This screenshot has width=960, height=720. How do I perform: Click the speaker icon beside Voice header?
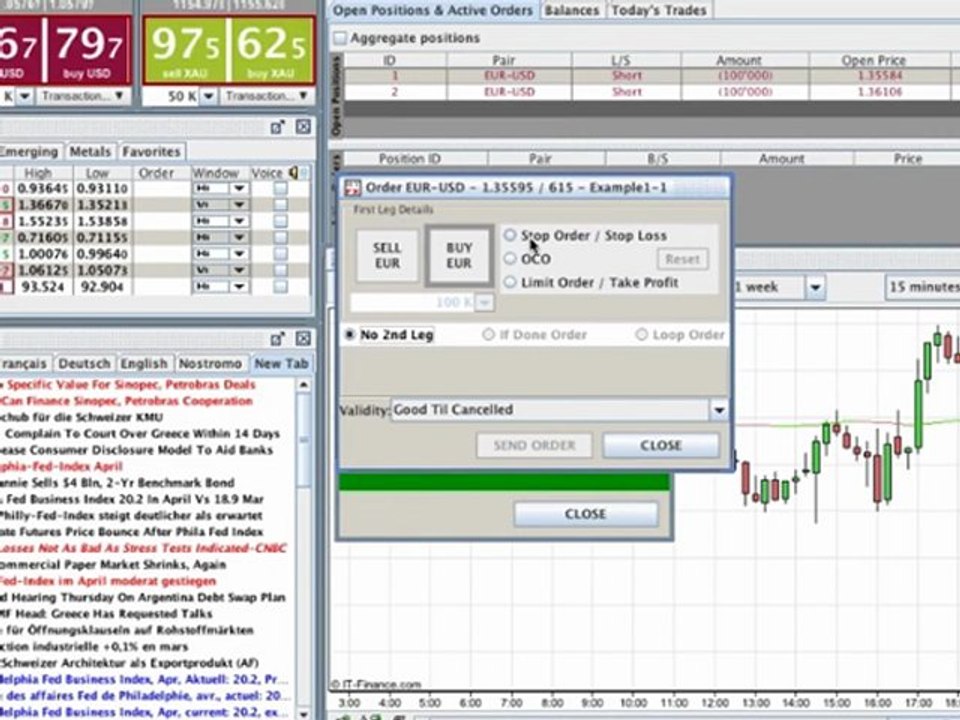(x=294, y=173)
